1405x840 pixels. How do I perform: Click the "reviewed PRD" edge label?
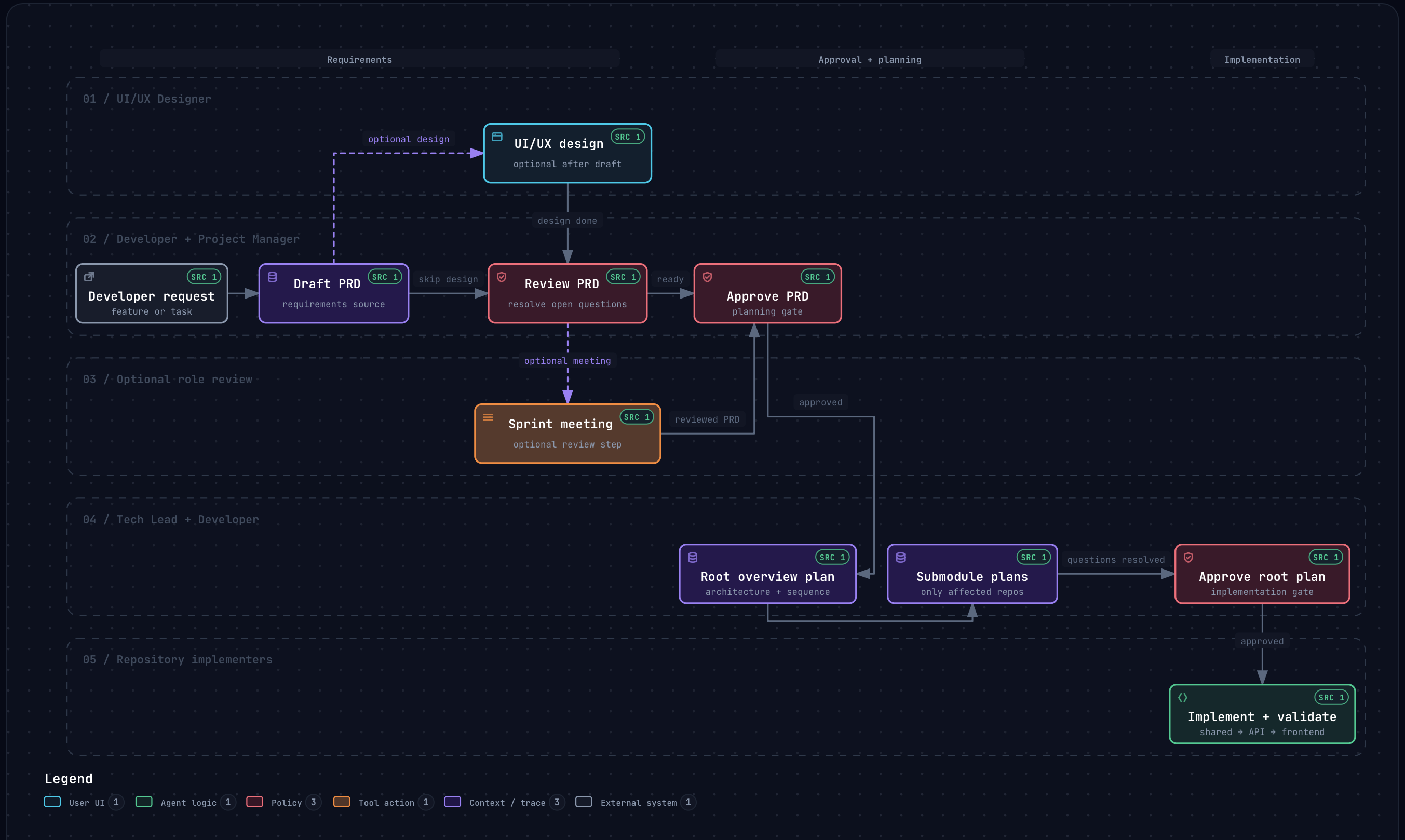click(x=707, y=419)
